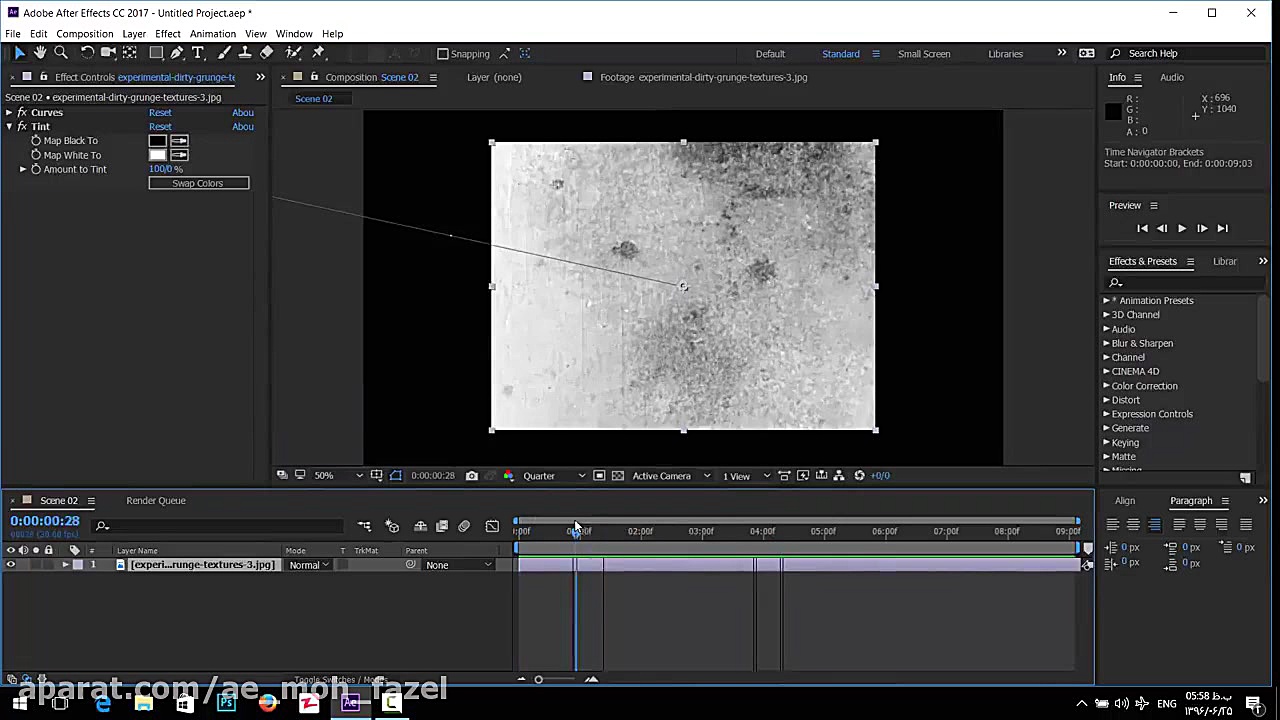Expand the Curves effect properties
The height and width of the screenshot is (720, 1280).
[x=9, y=113]
